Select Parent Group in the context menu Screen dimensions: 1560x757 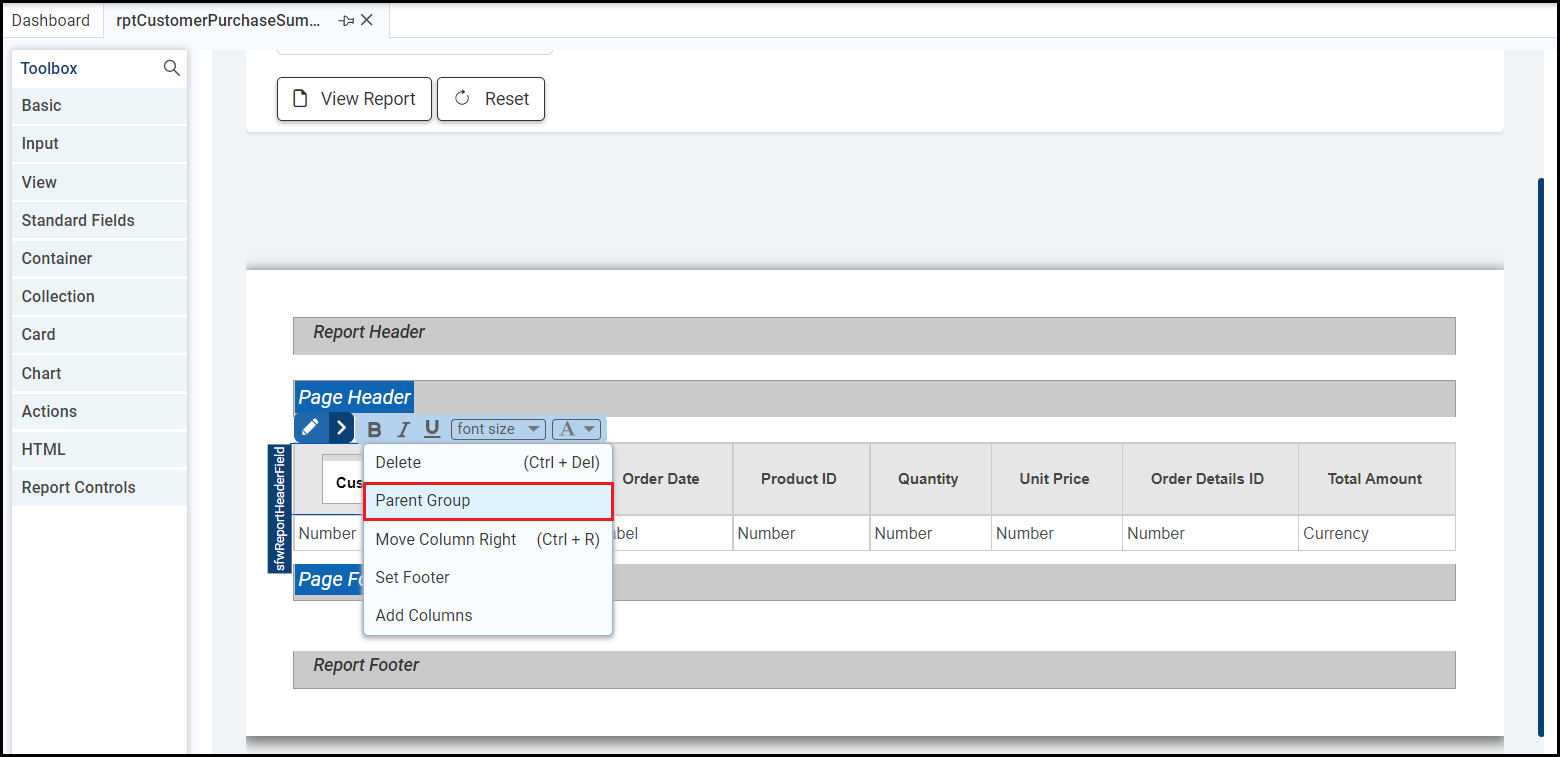[x=488, y=501]
